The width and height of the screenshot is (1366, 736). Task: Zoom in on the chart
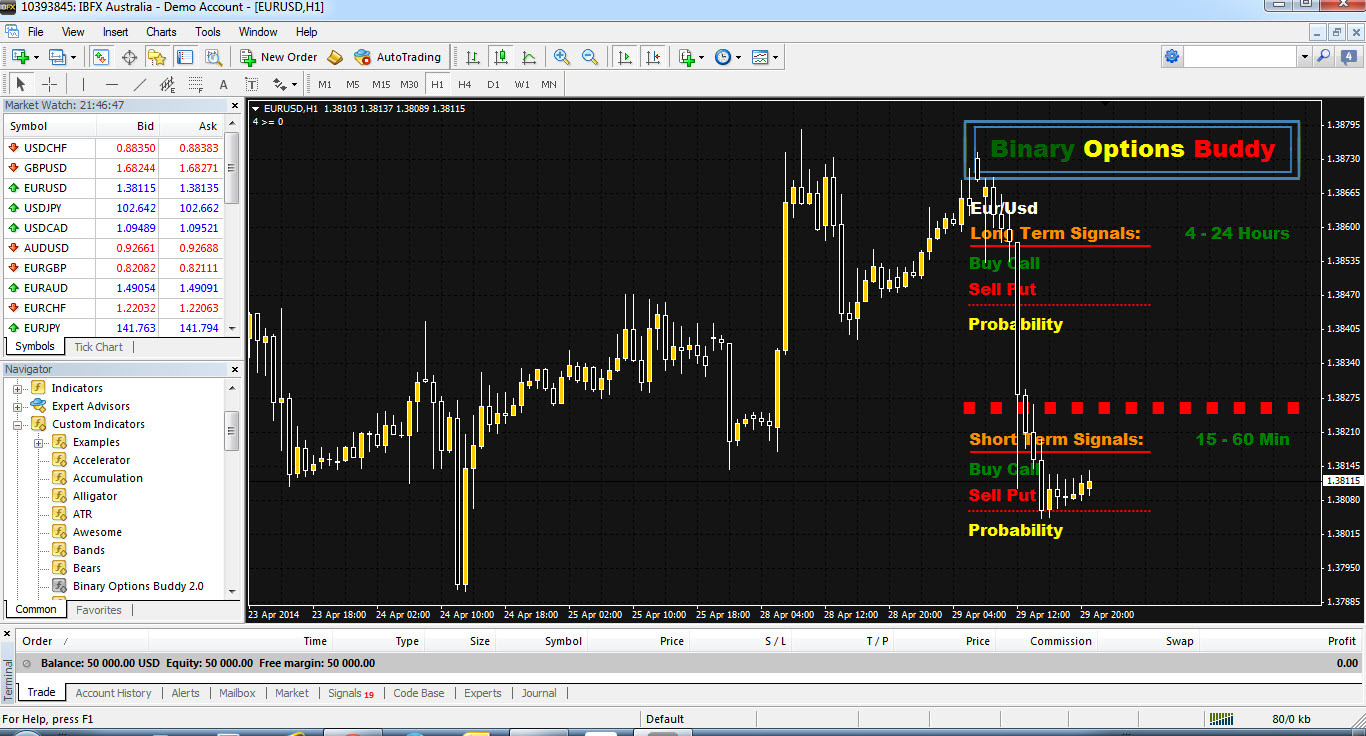(x=562, y=57)
